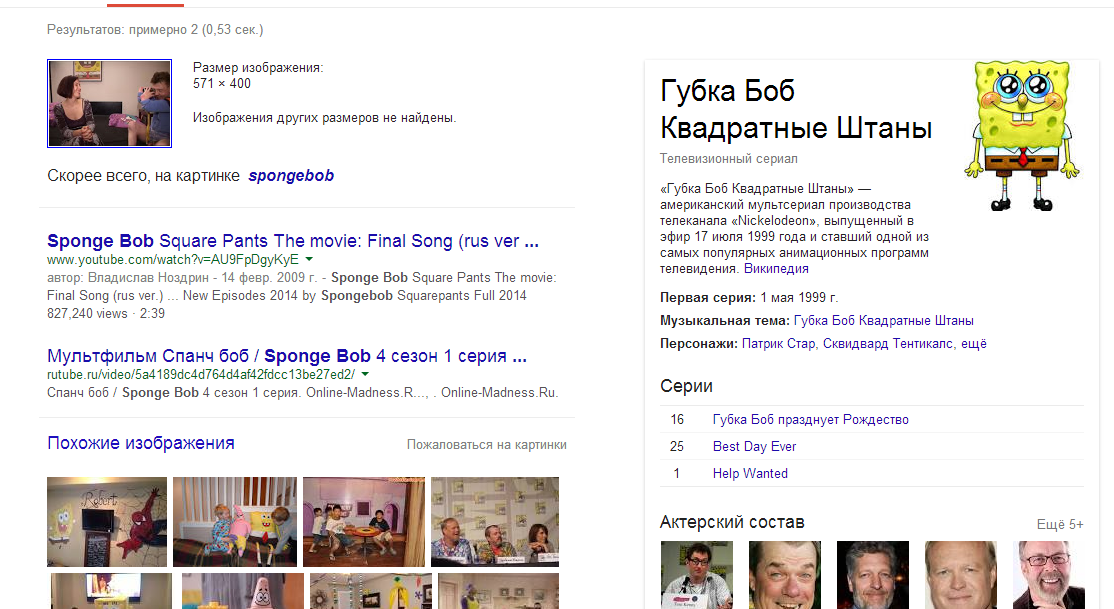Open the uploaded query image thumbnail

pyautogui.click(x=109, y=104)
